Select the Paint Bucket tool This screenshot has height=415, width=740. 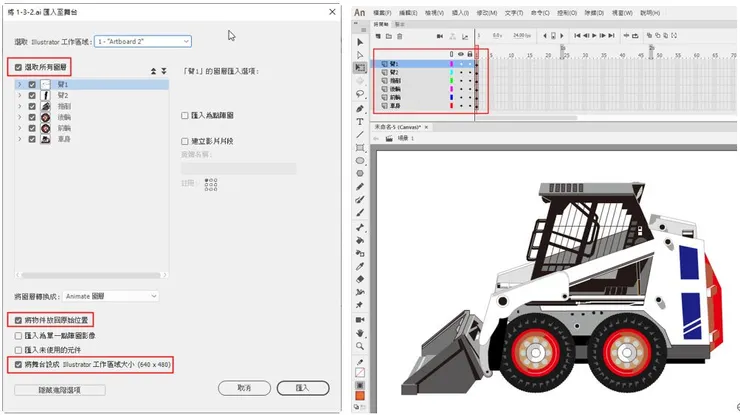[x=360, y=240]
